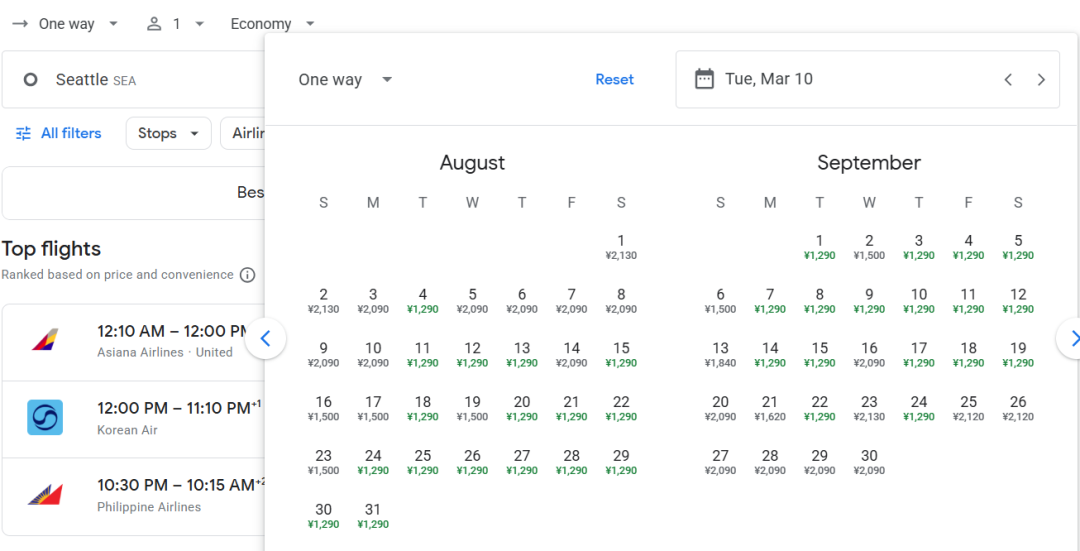Viewport: 1080px width, 551px height.
Task: Click the Philippine Airlines logo
Action: 45,494
